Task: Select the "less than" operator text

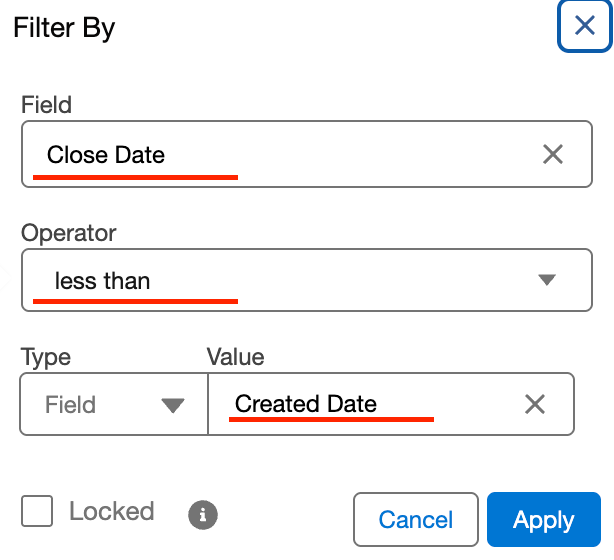Action: point(102,281)
